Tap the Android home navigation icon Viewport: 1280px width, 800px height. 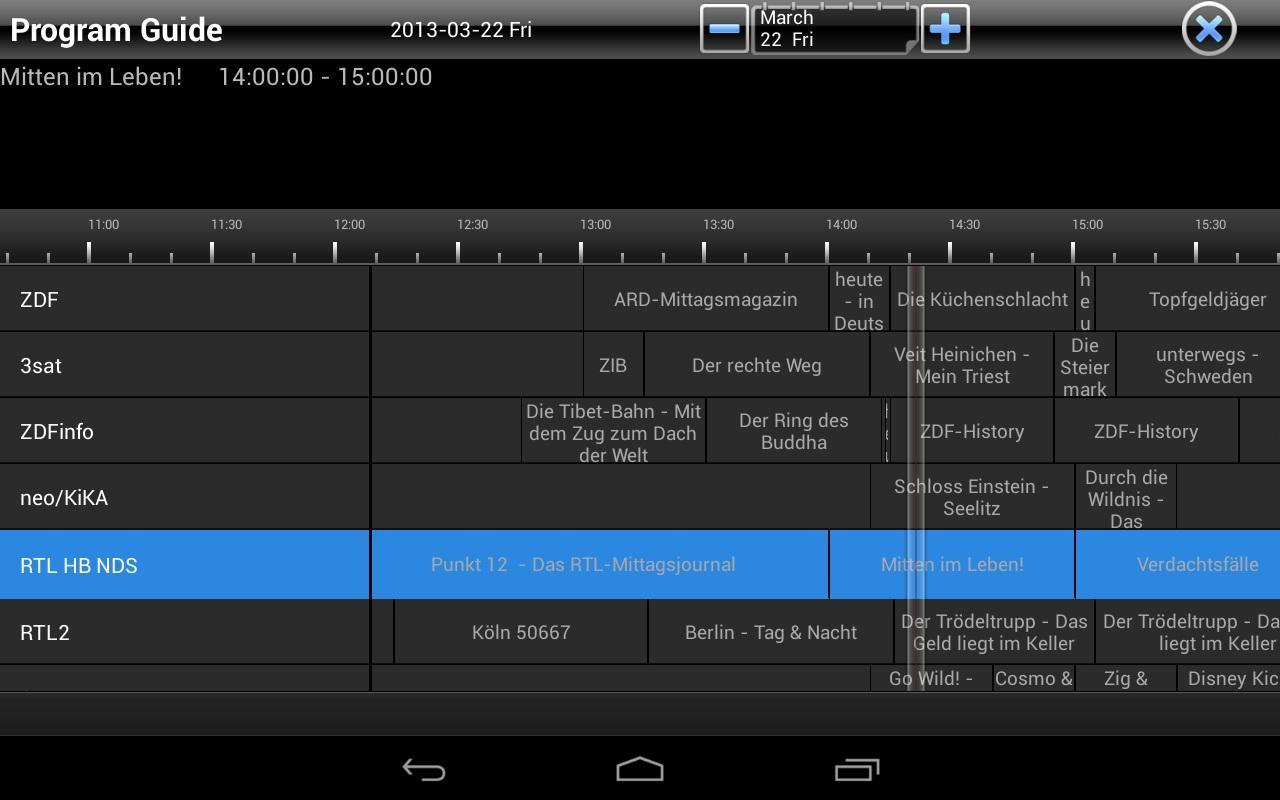click(x=640, y=770)
